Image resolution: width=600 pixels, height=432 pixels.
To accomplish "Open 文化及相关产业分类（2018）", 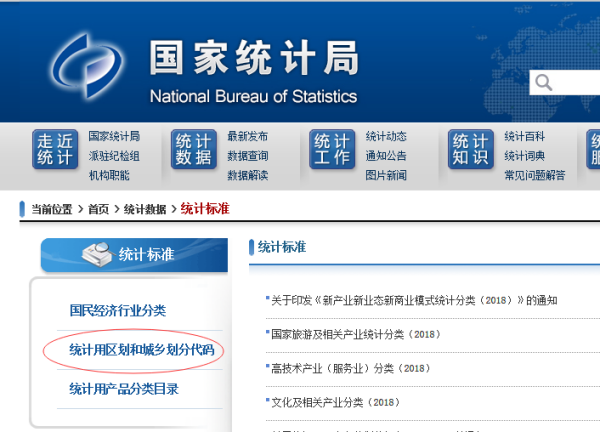I will 335,403.
